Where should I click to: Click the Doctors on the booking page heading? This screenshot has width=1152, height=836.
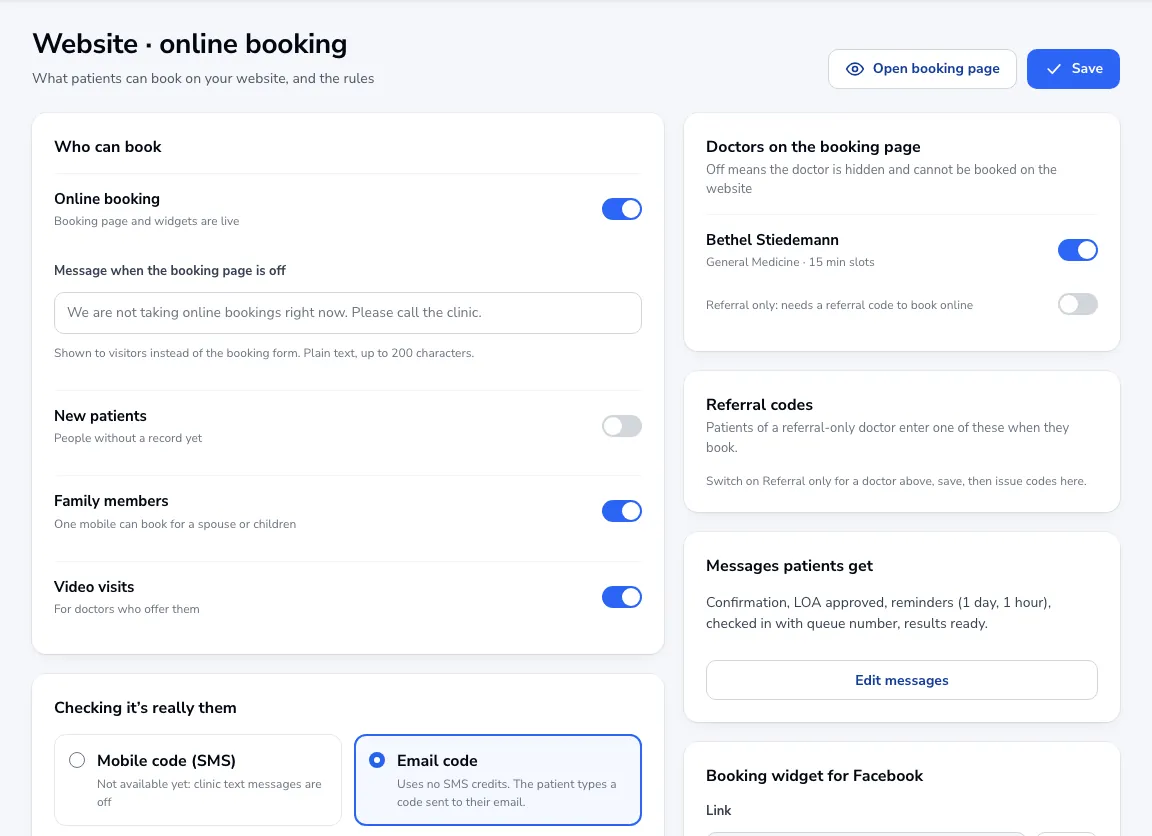(813, 147)
